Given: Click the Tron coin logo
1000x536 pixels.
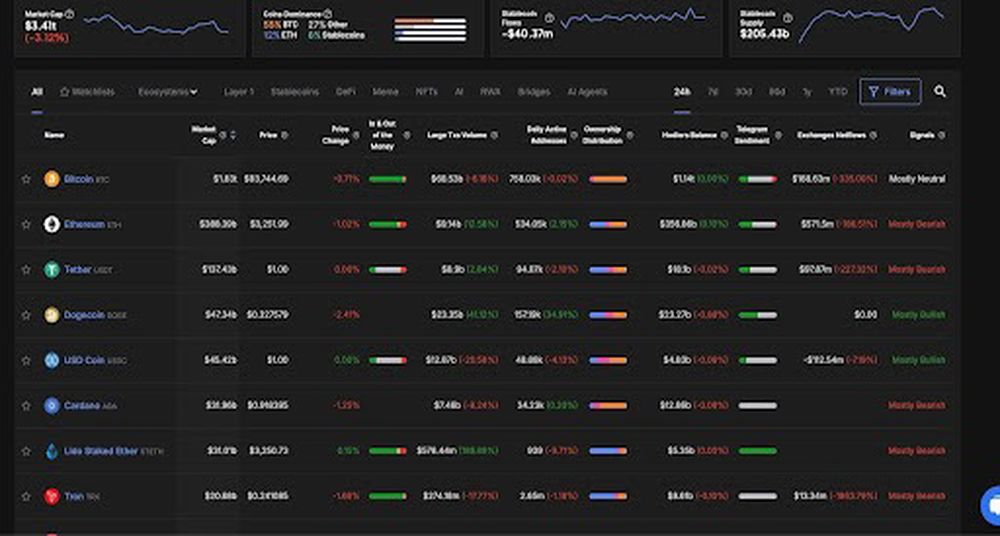Looking at the screenshot, I should [x=52, y=496].
